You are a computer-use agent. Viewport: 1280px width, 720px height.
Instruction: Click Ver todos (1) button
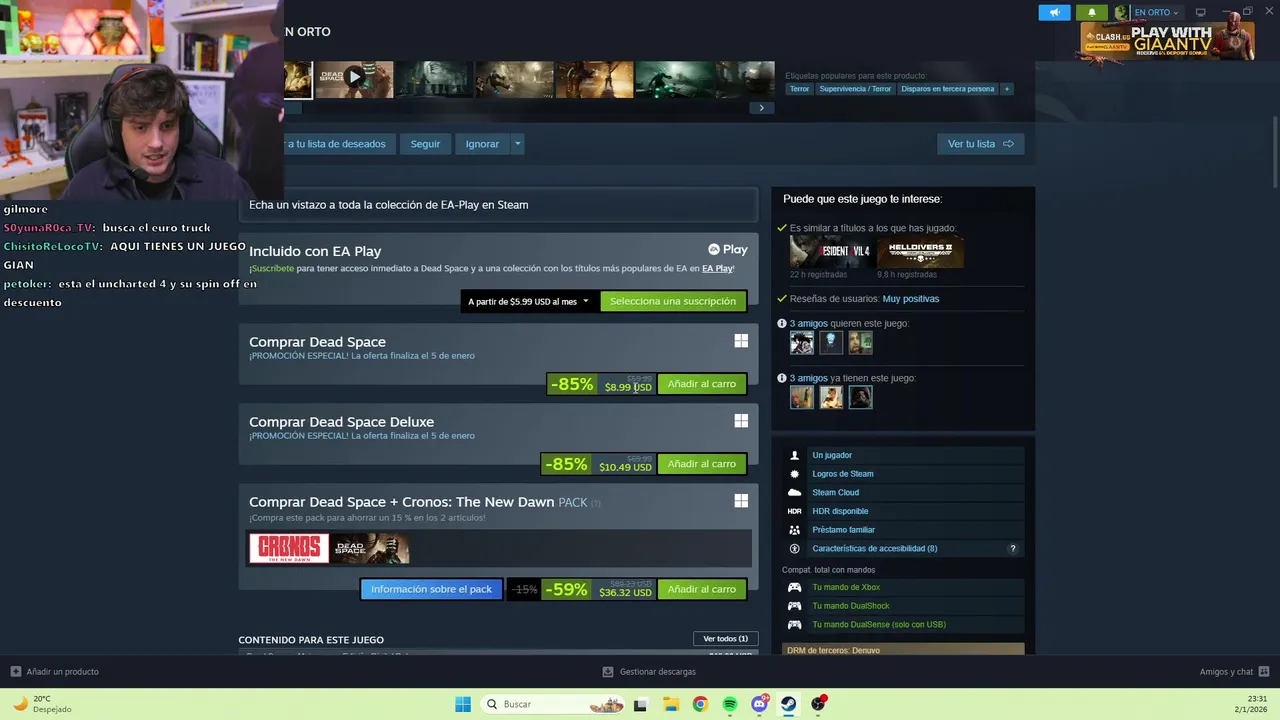tap(725, 639)
